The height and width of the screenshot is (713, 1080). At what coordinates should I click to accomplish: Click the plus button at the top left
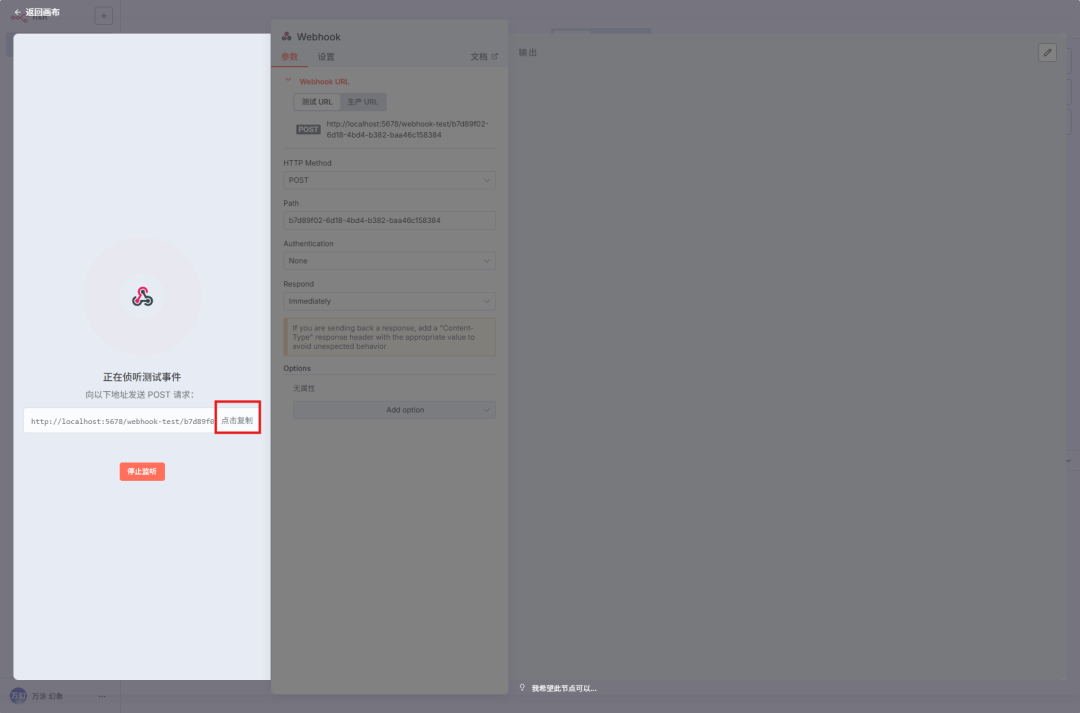coord(104,16)
